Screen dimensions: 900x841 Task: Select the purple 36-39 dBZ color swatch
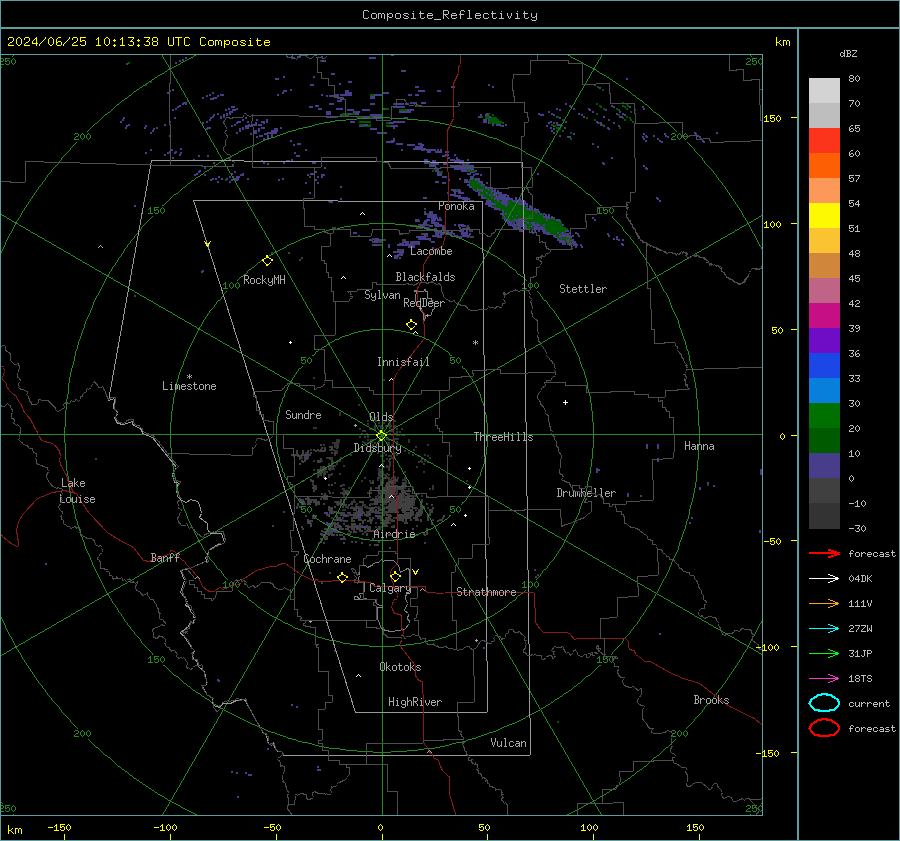click(x=824, y=340)
